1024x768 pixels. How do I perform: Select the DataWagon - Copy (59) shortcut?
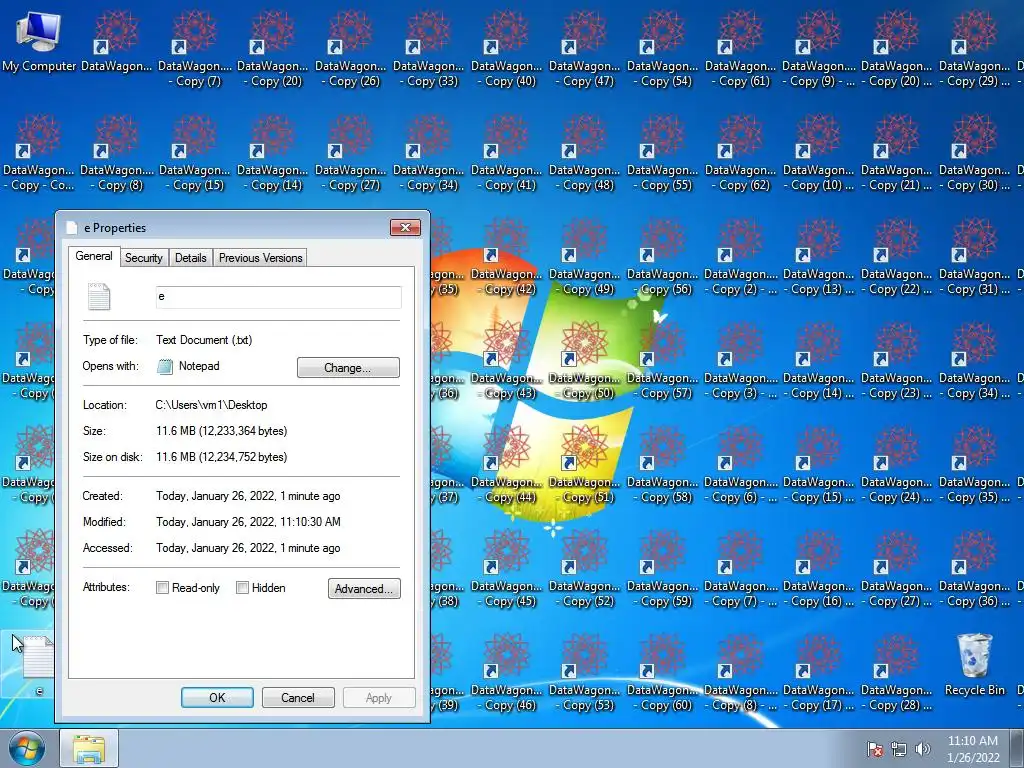663,569
